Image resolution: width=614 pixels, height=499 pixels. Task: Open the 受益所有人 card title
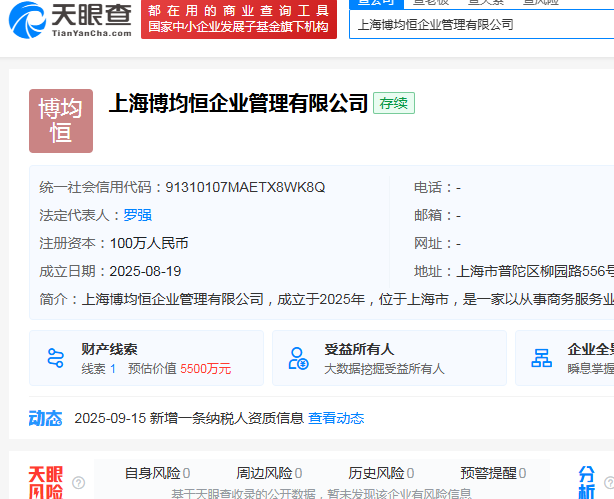(x=359, y=349)
